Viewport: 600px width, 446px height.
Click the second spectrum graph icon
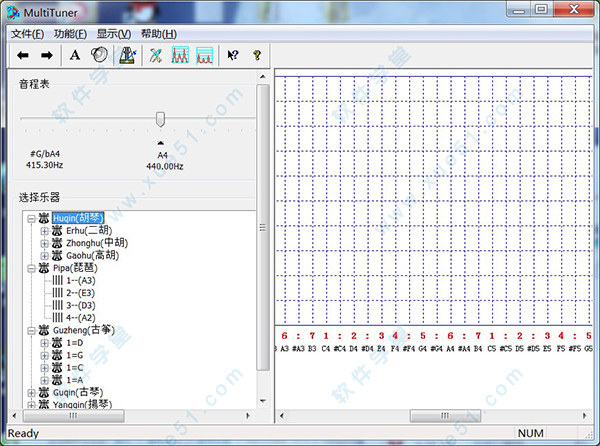click(x=204, y=55)
